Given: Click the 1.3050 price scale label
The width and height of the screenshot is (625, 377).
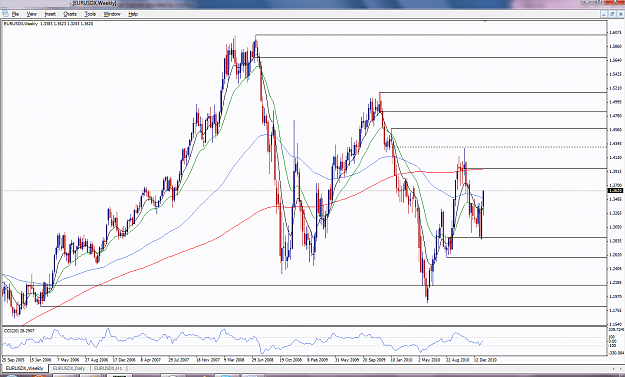Looking at the screenshot, I should 615,227.
